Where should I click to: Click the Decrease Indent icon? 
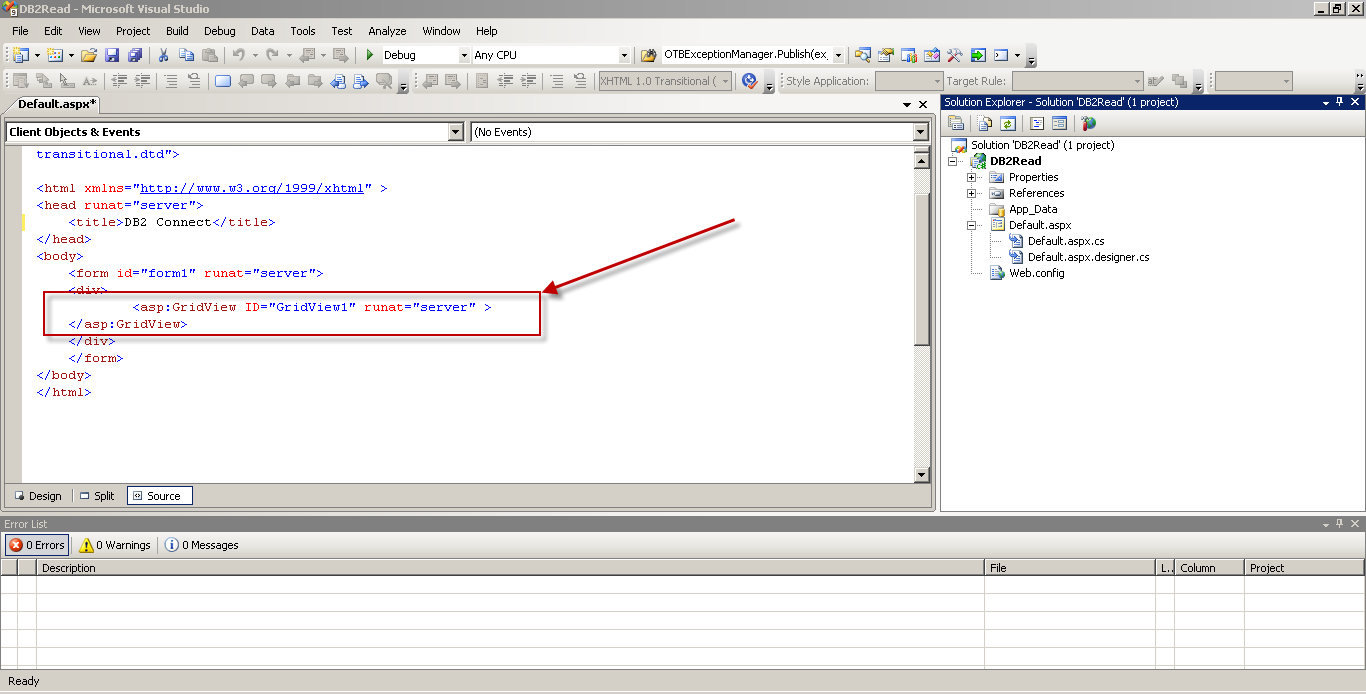coord(118,81)
